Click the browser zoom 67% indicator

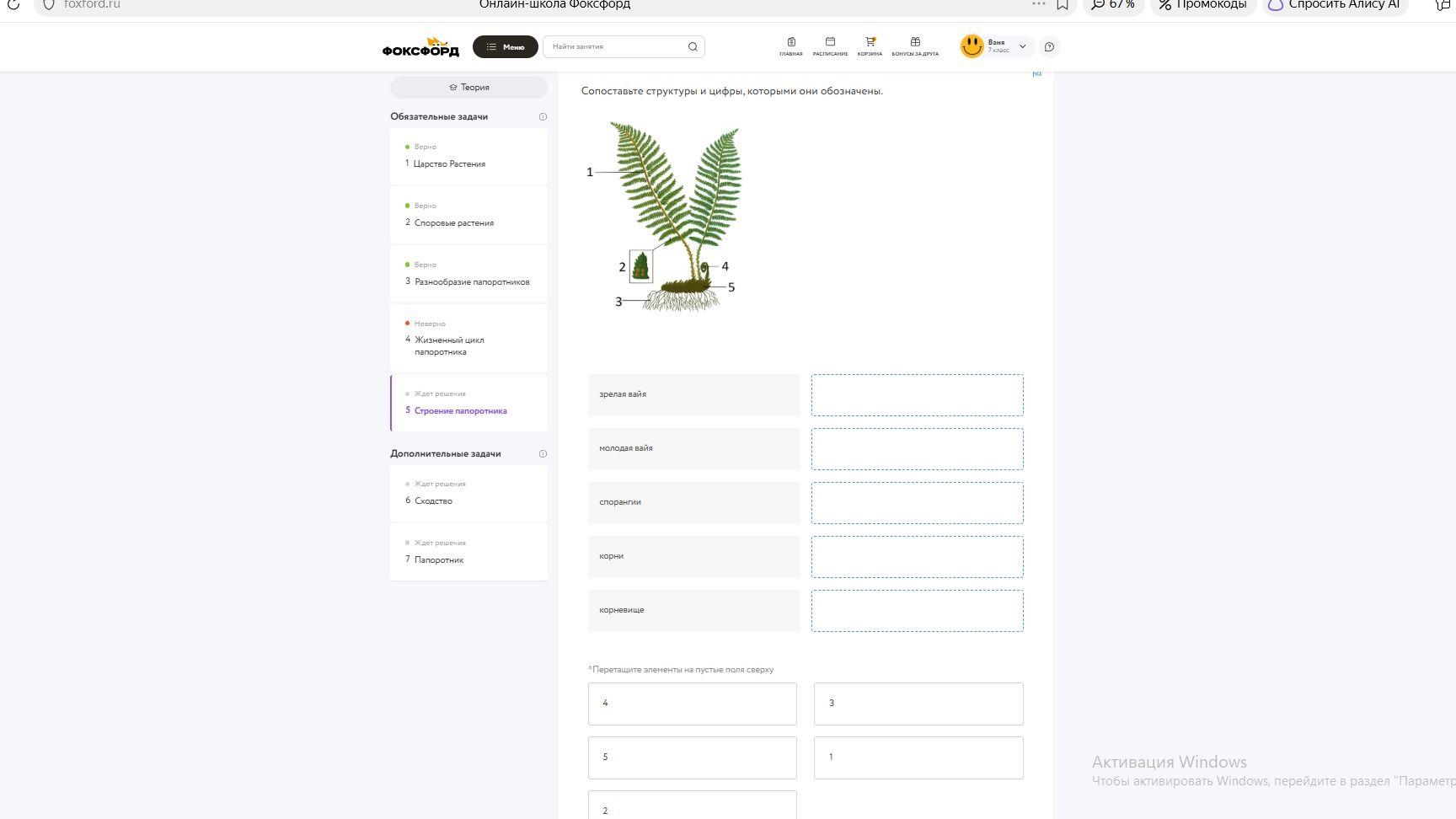1113,4
